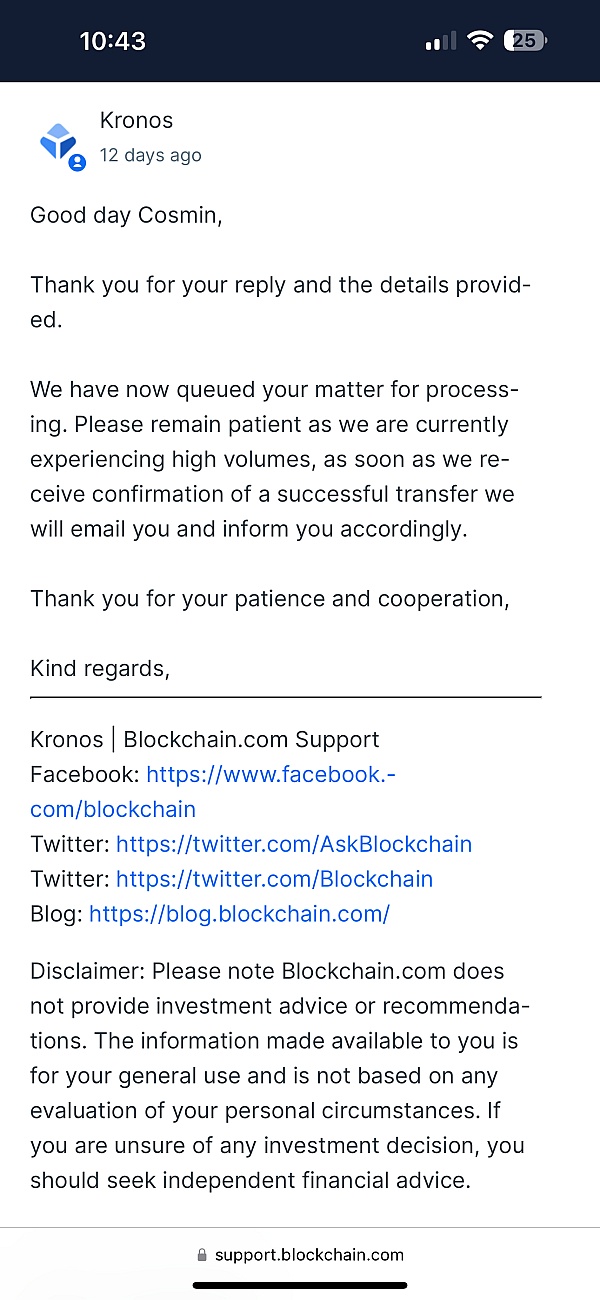
Task: Tap the 10:43 clock in status bar
Action: click(x=112, y=41)
